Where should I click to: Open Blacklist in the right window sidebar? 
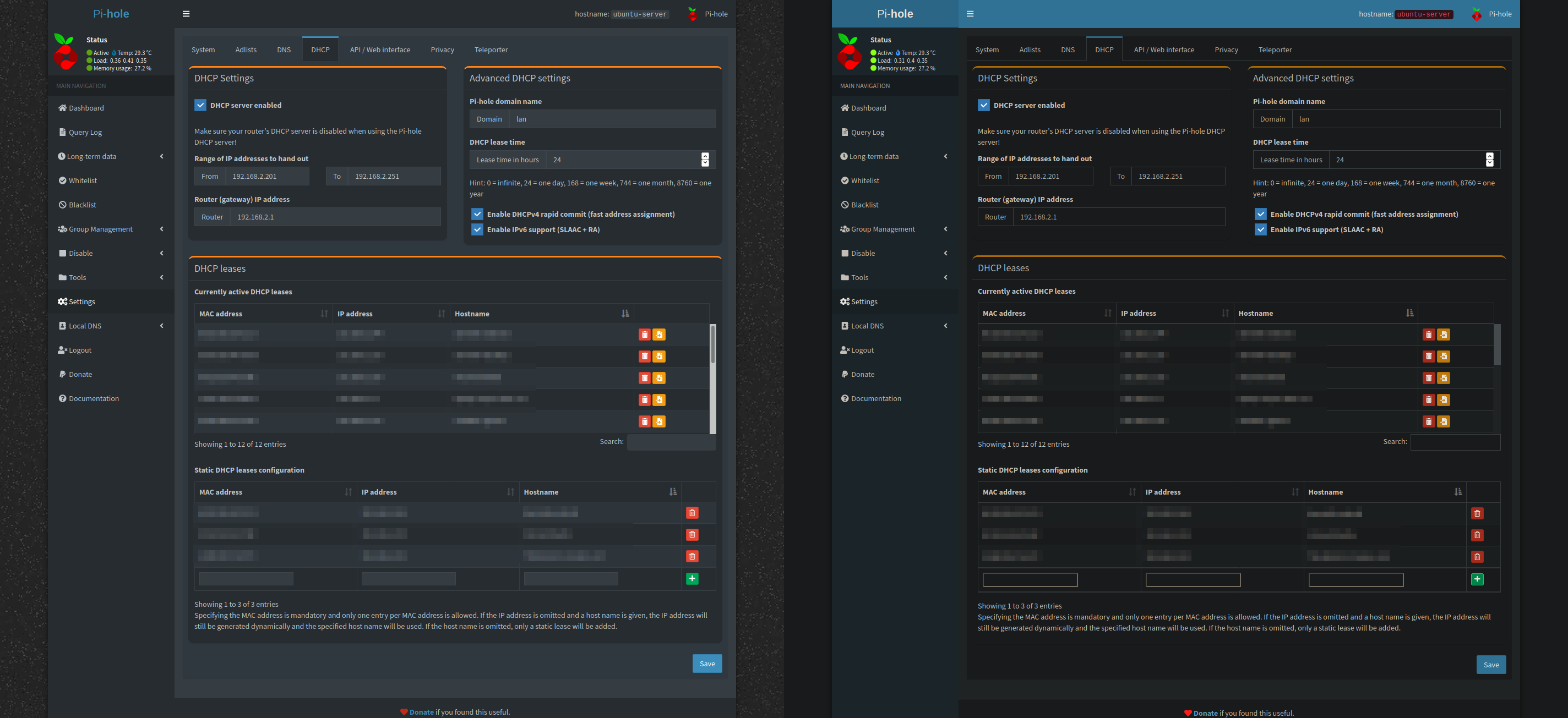[859, 205]
